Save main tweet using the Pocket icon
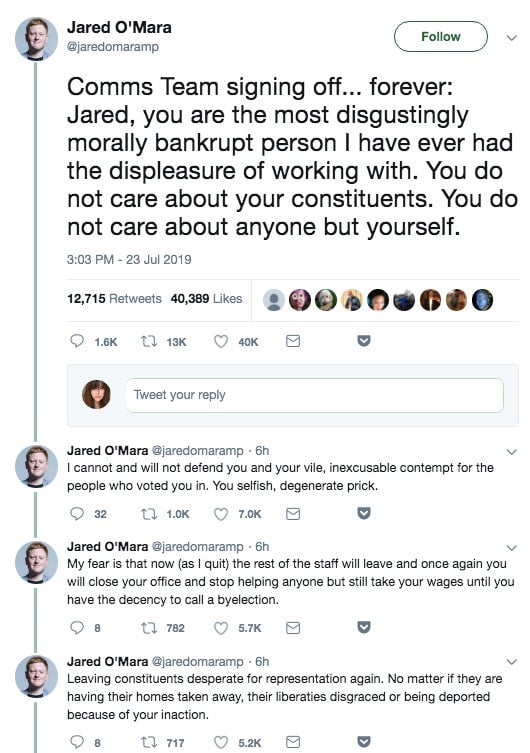Image resolution: width=530 pixels, height=753 pixels. (x=364, y=341)
